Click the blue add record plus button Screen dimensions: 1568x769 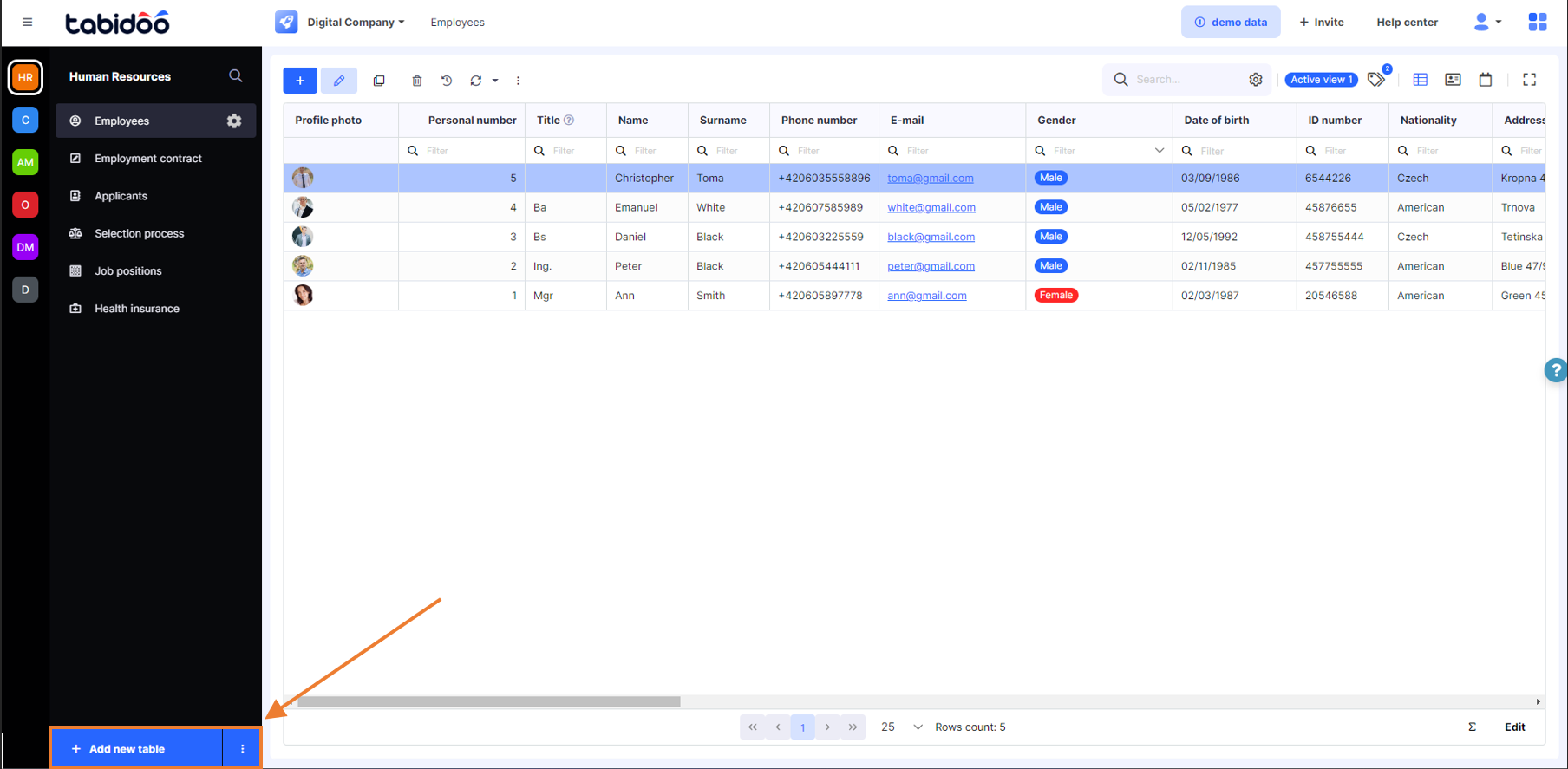point(300,81)
